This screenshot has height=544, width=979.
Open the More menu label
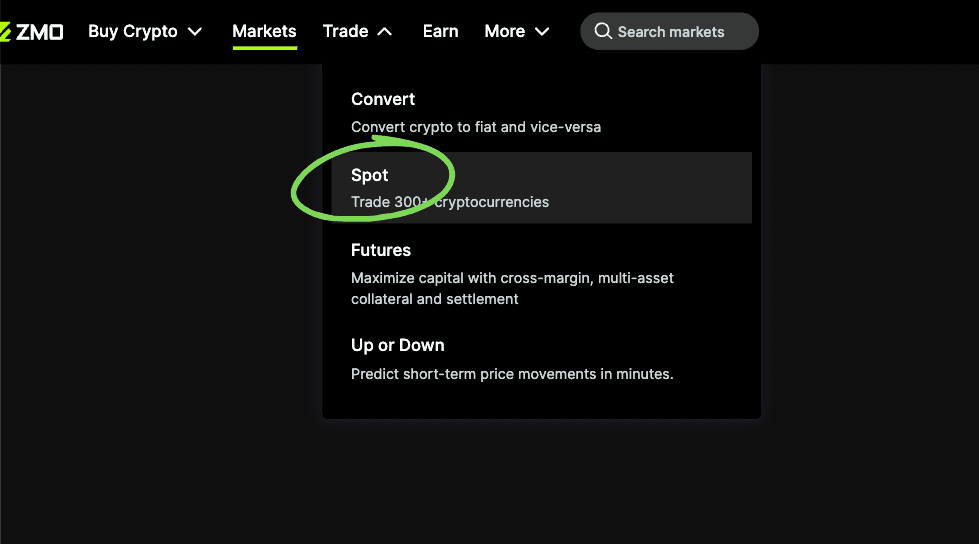click(x=504, y=31)
